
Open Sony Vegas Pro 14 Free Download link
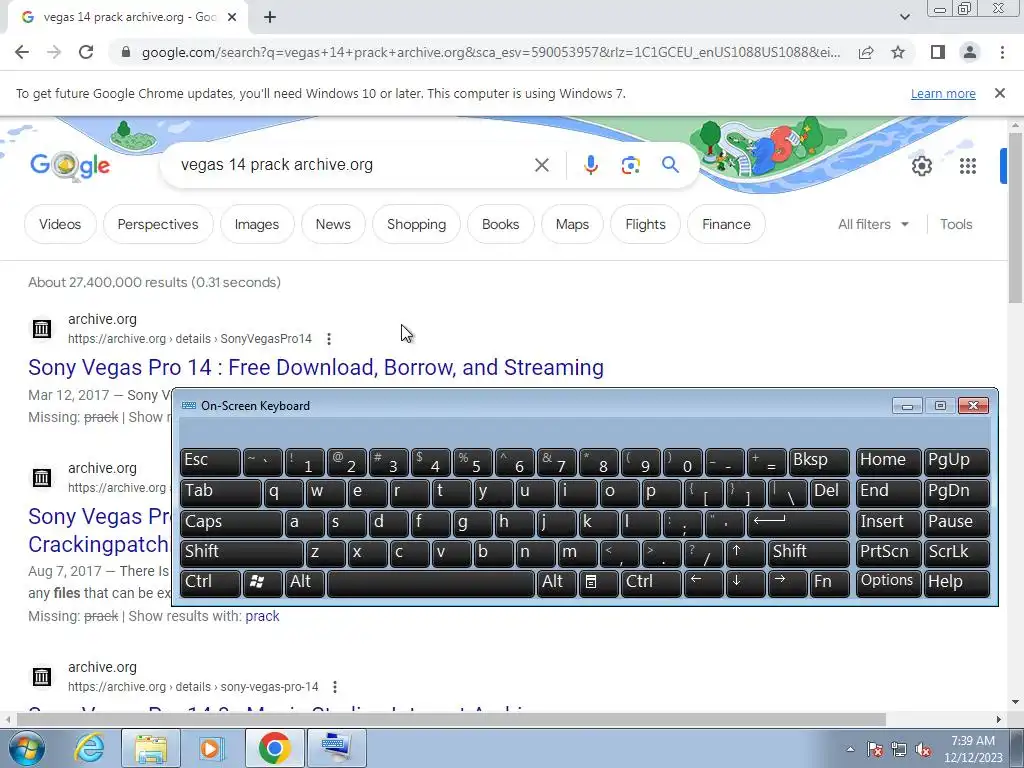(316, 368)
